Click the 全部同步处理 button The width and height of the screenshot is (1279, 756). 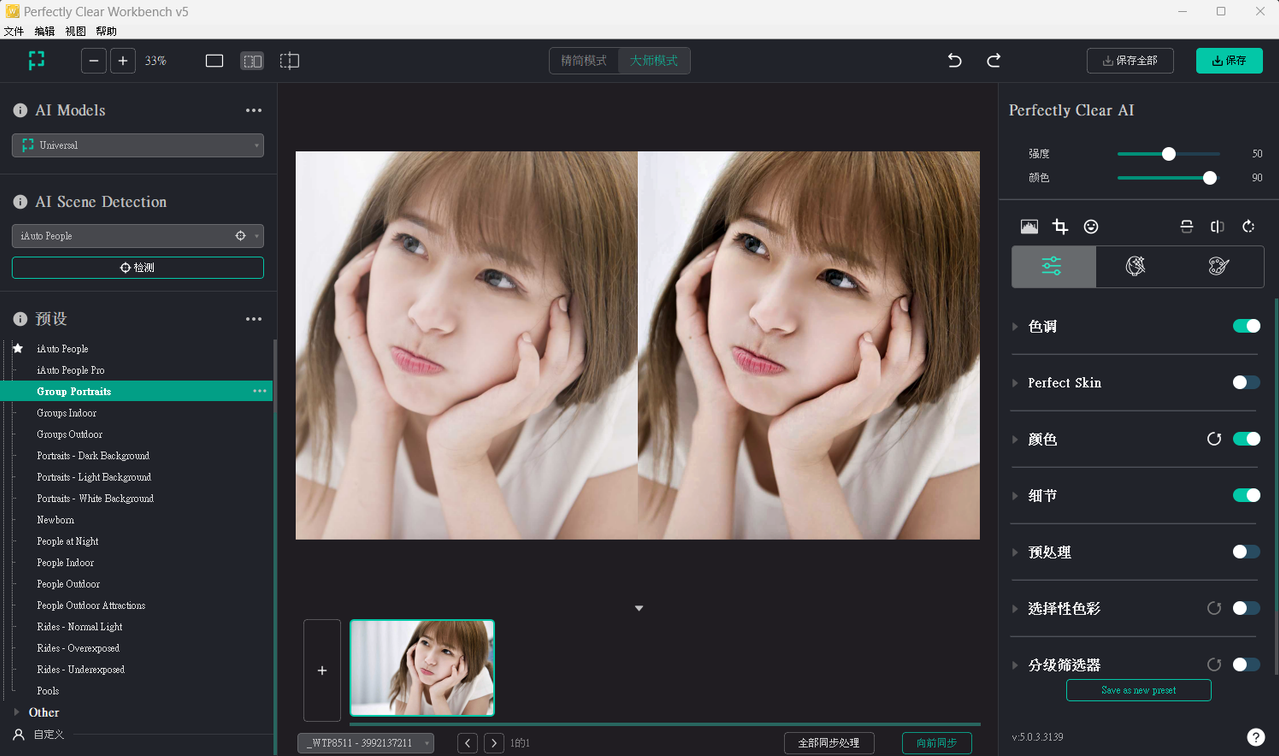tap(829, 743)
